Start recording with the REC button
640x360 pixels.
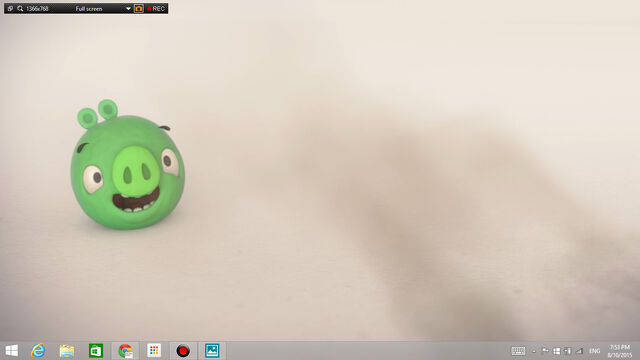click(156, 9)
